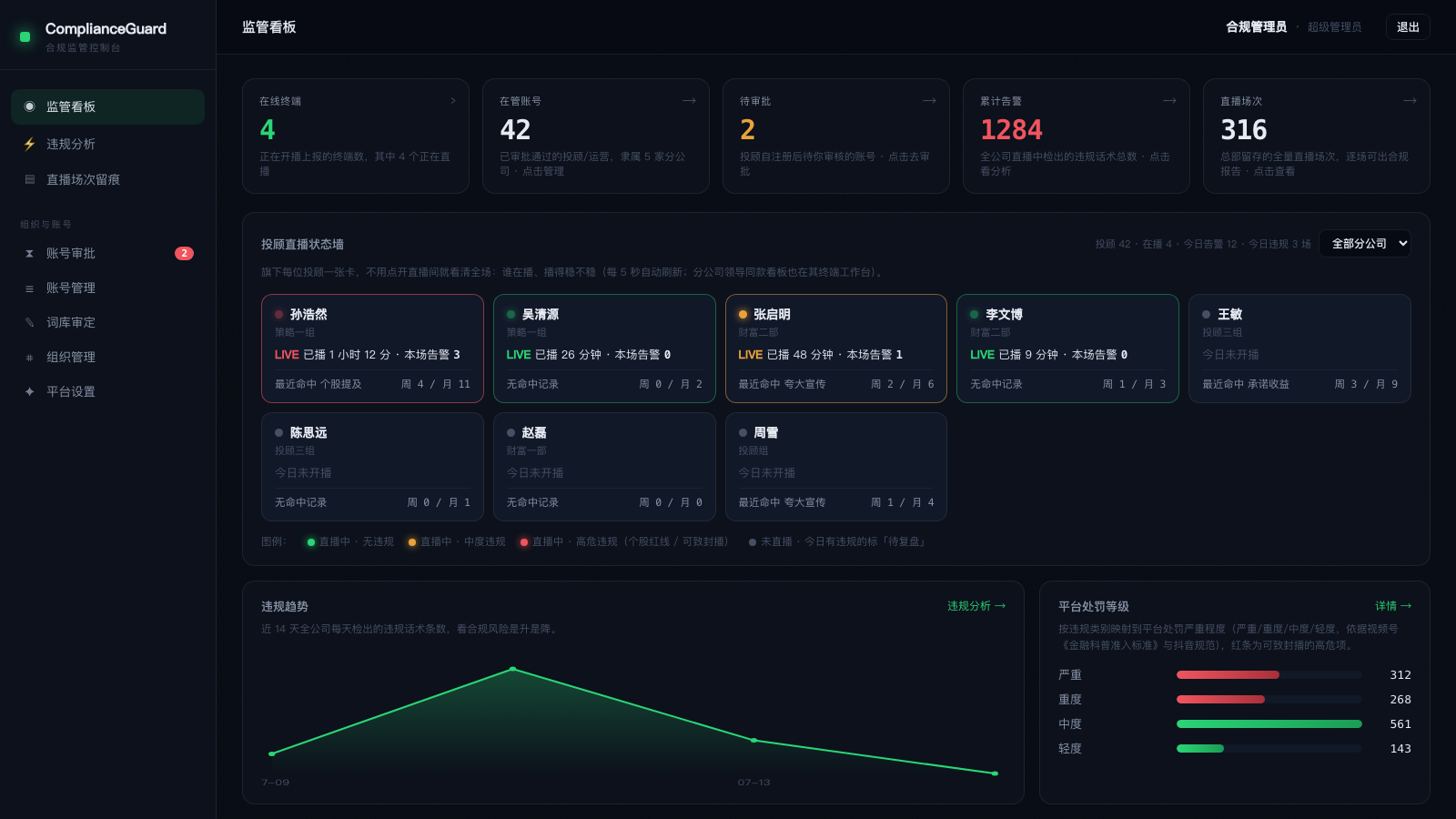Viewport: 1456px width, 819px height.
Task: Click the 账号审批 hourglass icon
Action: tap(29, 253)
